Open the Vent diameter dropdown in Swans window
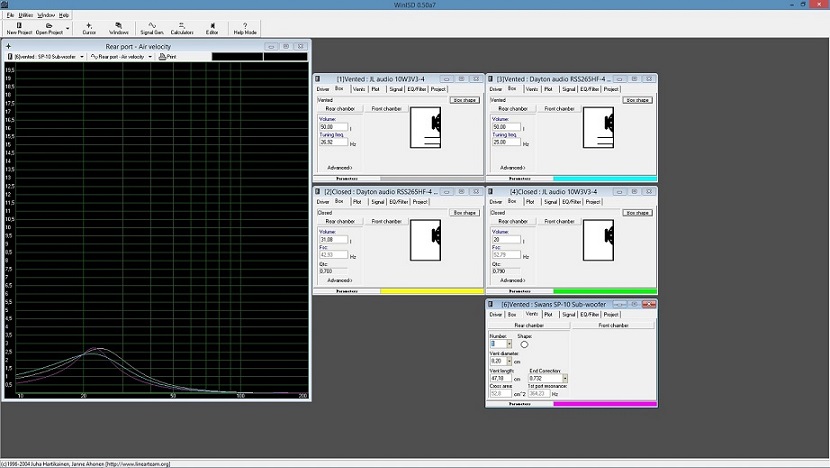The image size is (830, 468). (509, 361)
